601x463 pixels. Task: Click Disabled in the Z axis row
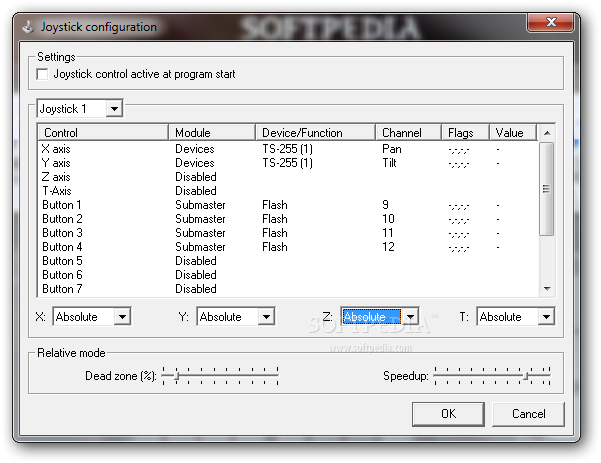point(196,177)
